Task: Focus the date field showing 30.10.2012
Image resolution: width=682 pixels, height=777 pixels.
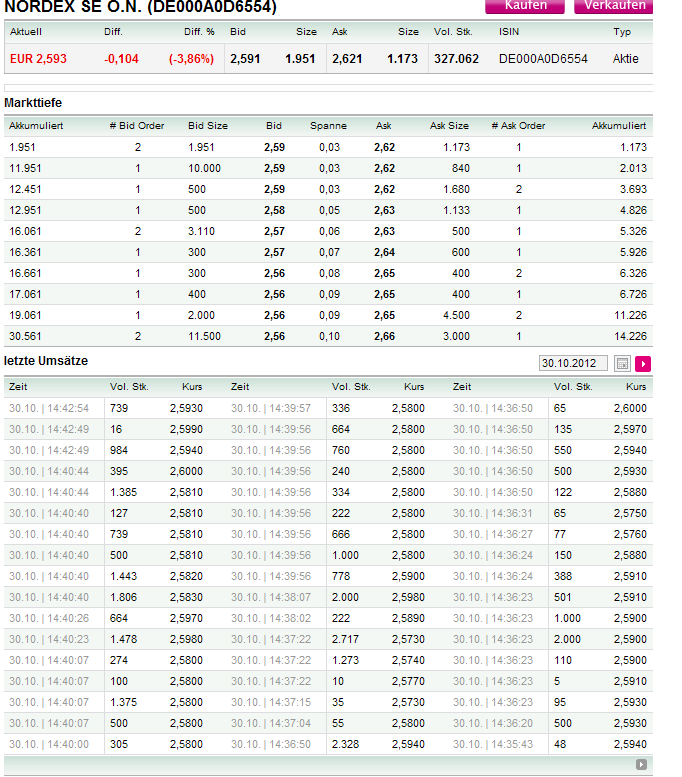Action: pyautogui.click(x=573, y=363)
